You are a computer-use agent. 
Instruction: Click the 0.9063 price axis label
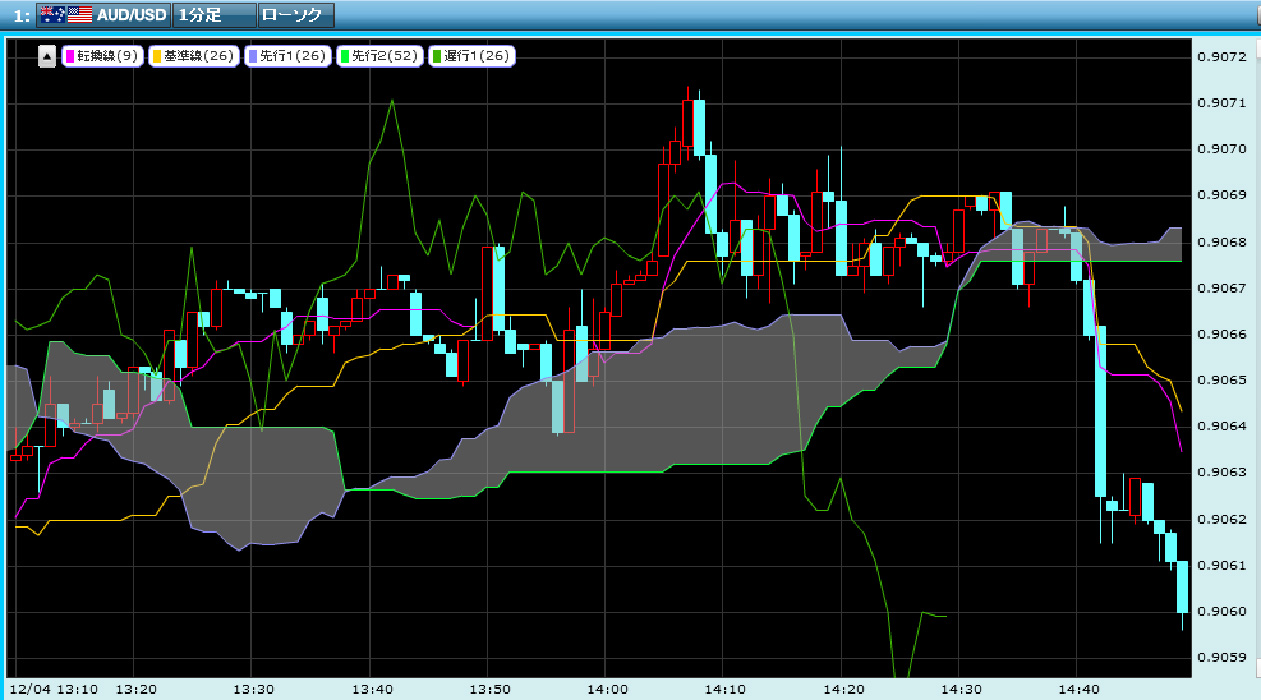pyautogui.click(x=1222, y=473)
